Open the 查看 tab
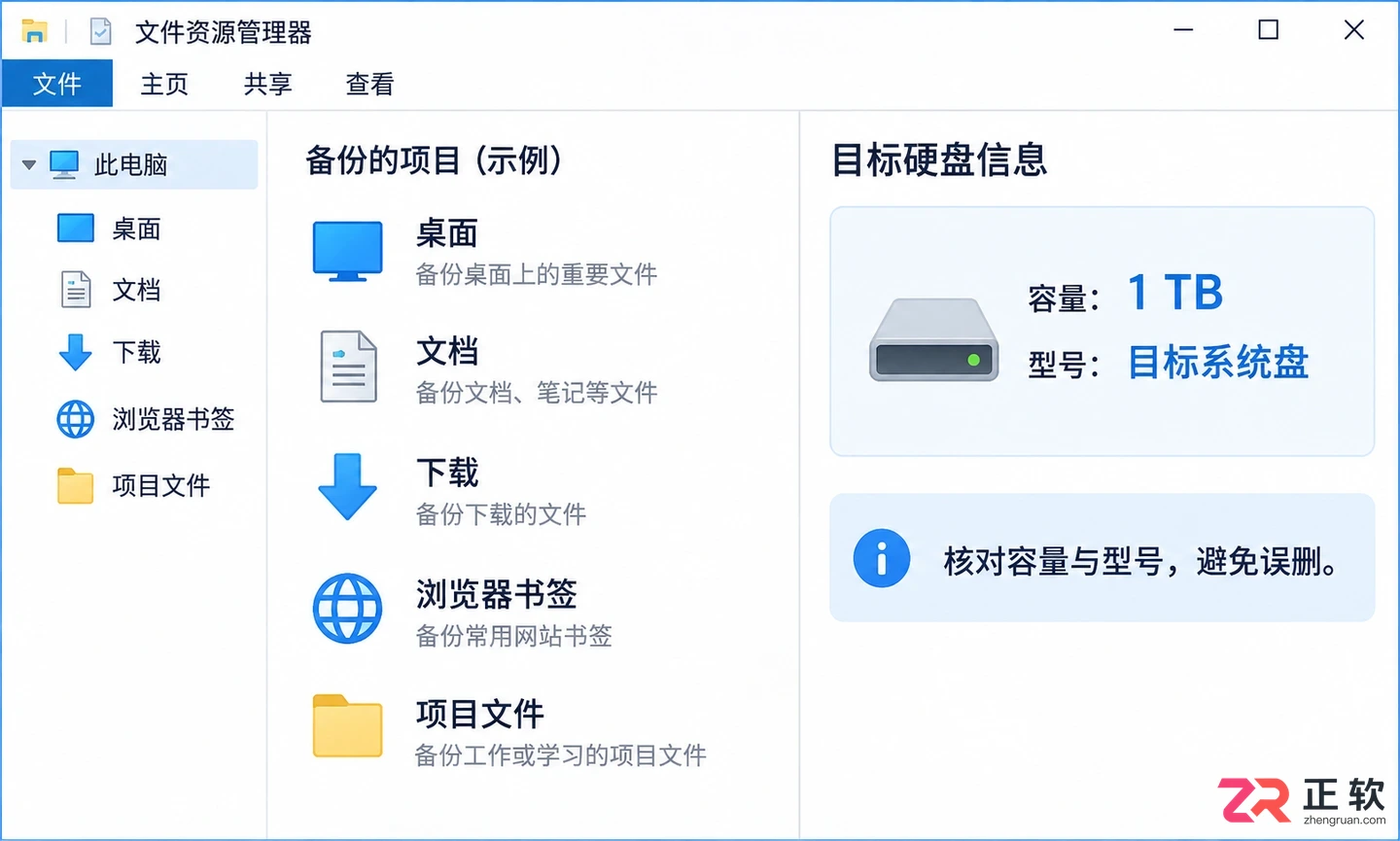This screenshot has height=841, width=1400. click(x=369, y=85)
